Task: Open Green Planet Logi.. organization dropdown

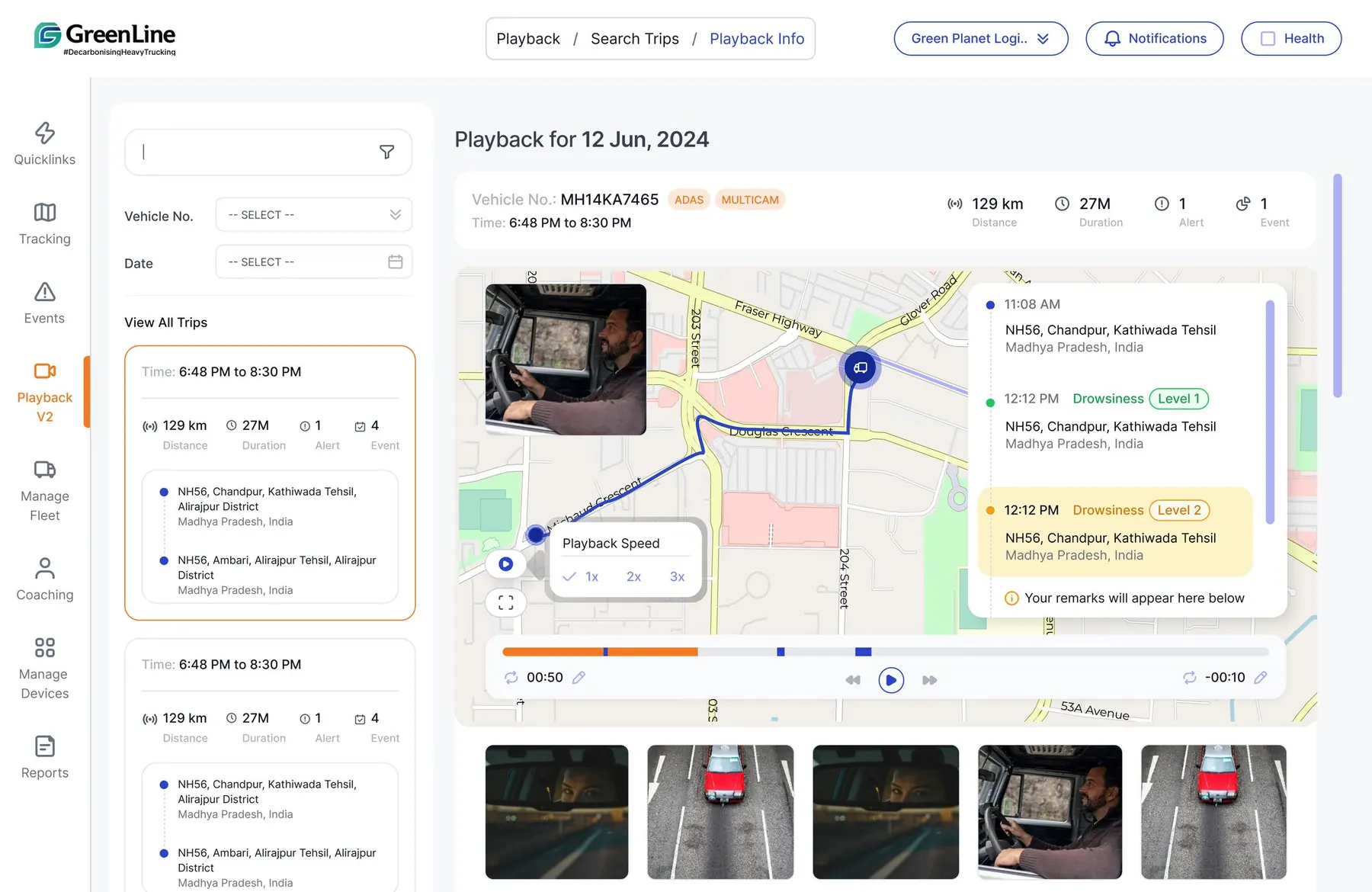Action: pos(980,39)
